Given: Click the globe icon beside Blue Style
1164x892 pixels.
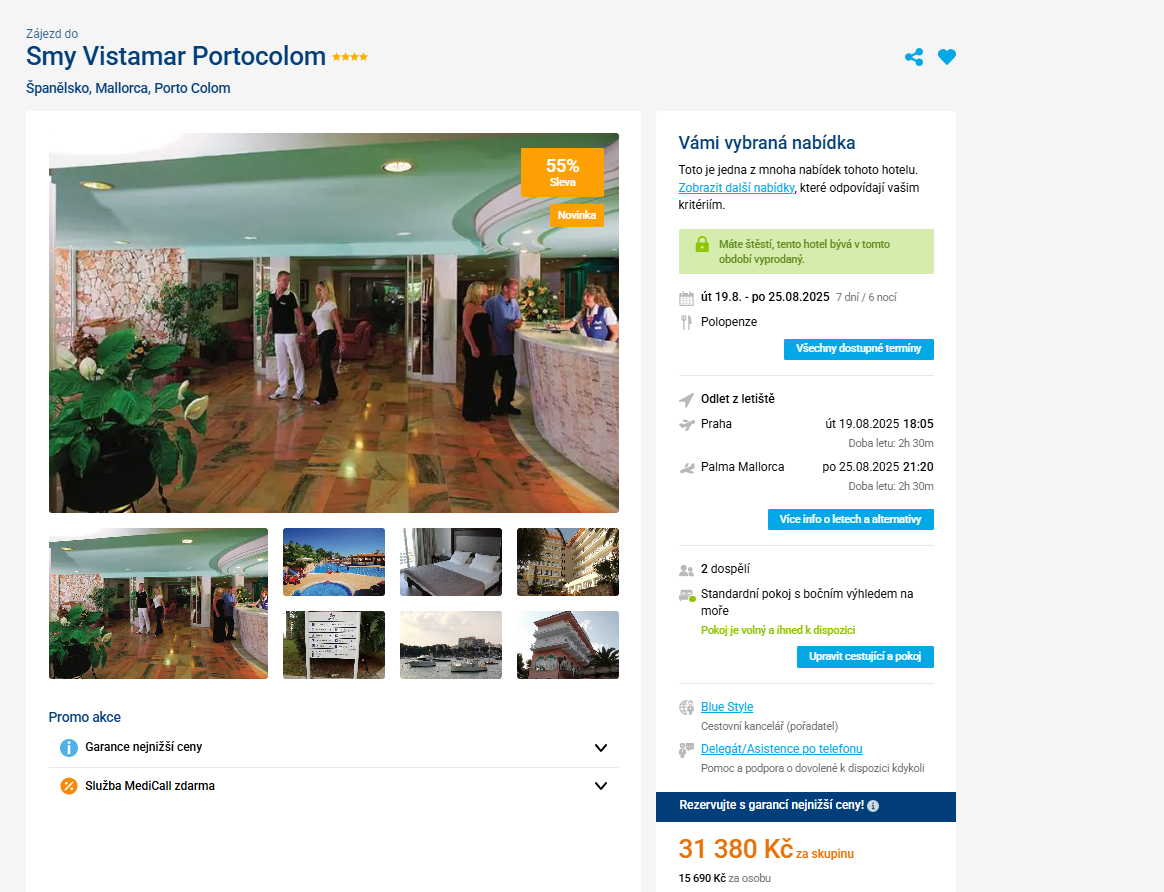Looking at the screenshot, I should [686, 707].
